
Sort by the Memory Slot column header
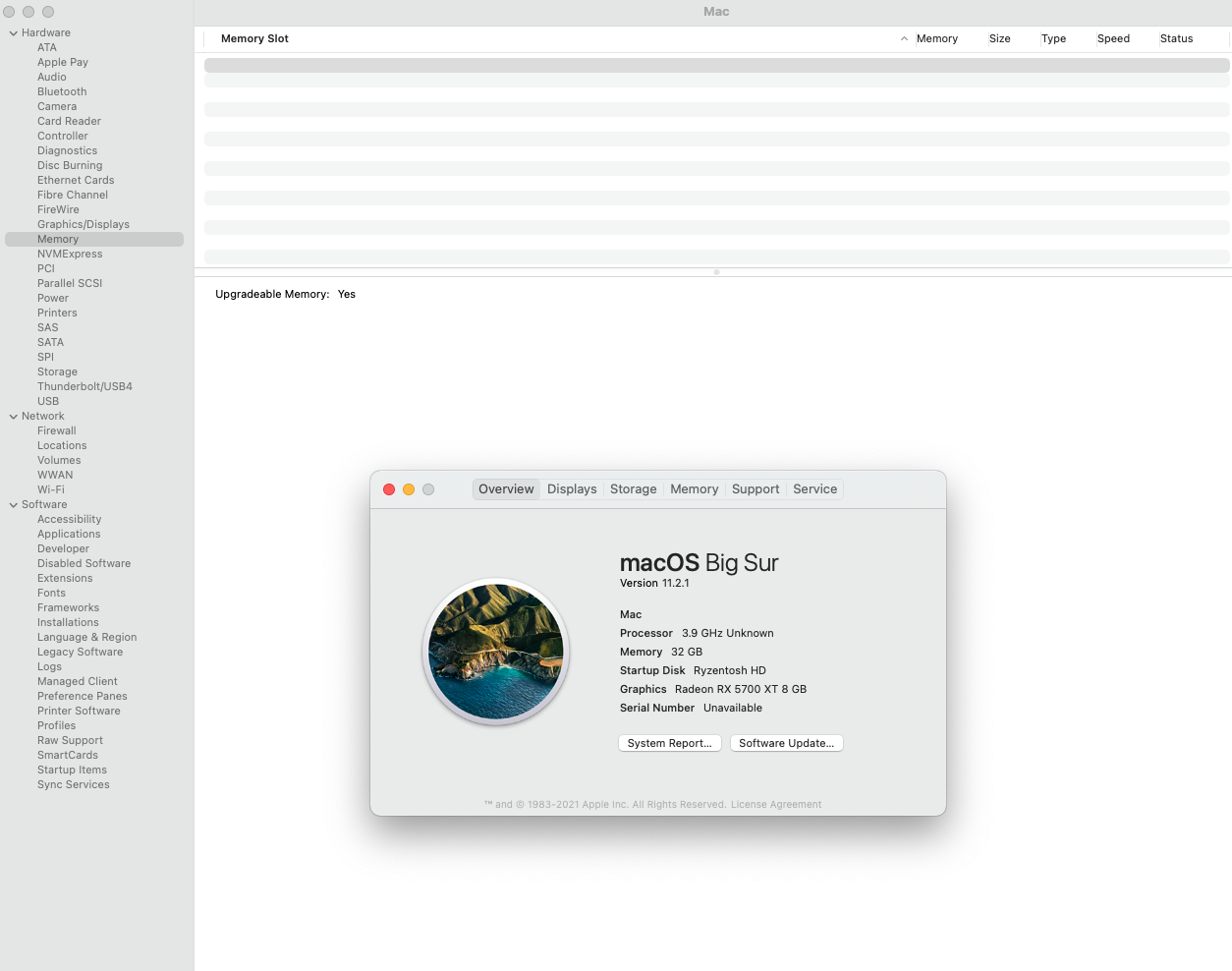coord(254,39)
